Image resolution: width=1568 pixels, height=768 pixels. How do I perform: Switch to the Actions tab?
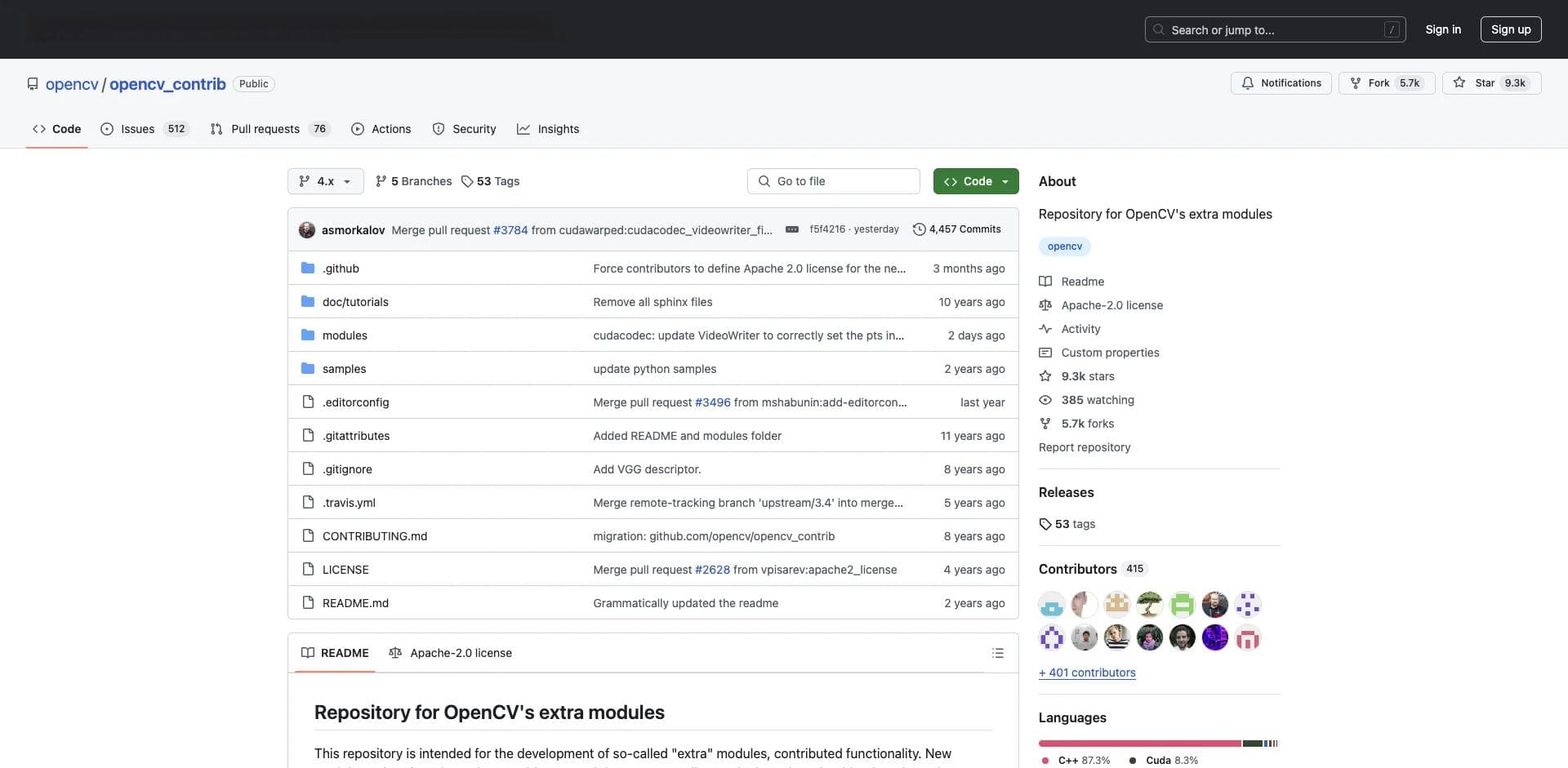coord(381,129)
